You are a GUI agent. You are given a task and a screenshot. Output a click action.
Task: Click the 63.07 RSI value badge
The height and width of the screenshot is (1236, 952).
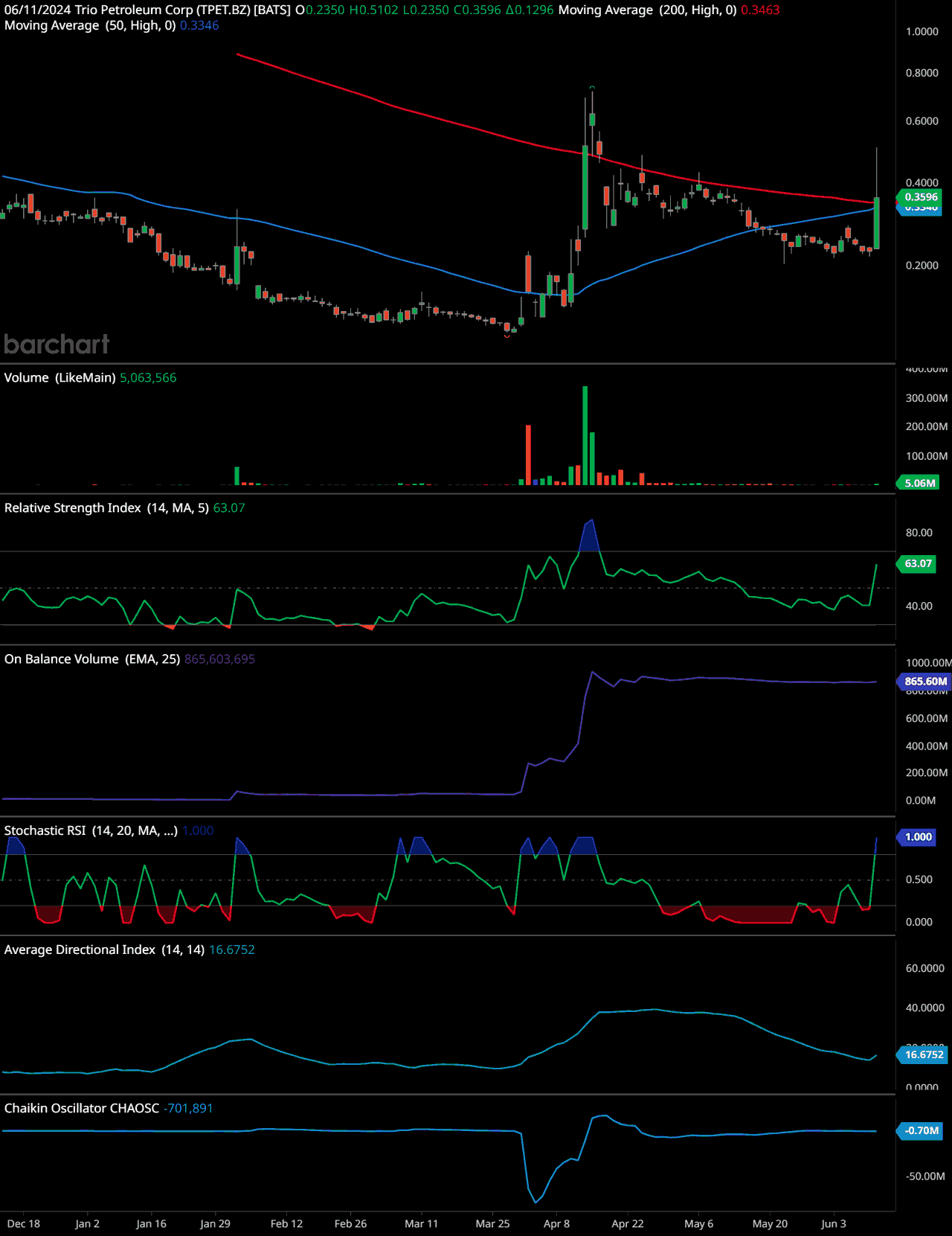(918, 563)
